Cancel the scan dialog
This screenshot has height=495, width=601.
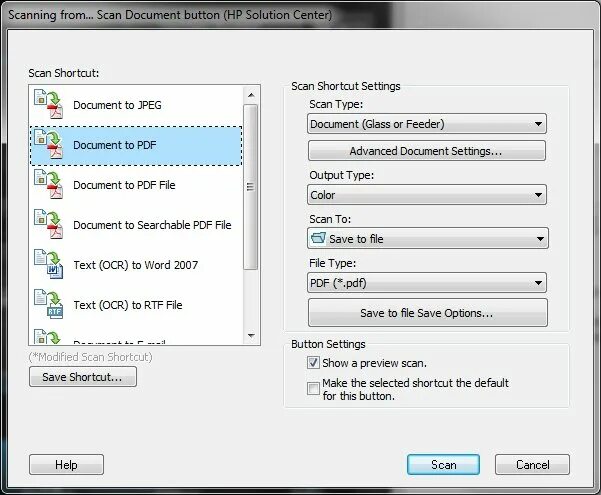[532, 465]
